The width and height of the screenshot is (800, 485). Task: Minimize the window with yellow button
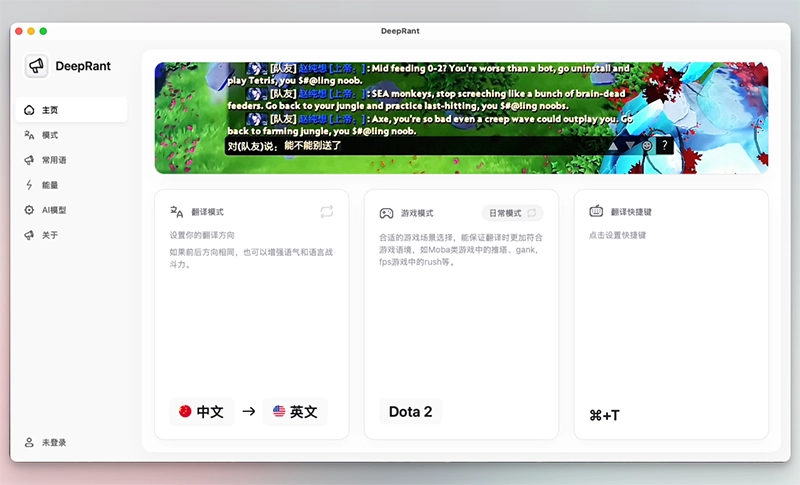pyautogui.click(x=31, y=31)
